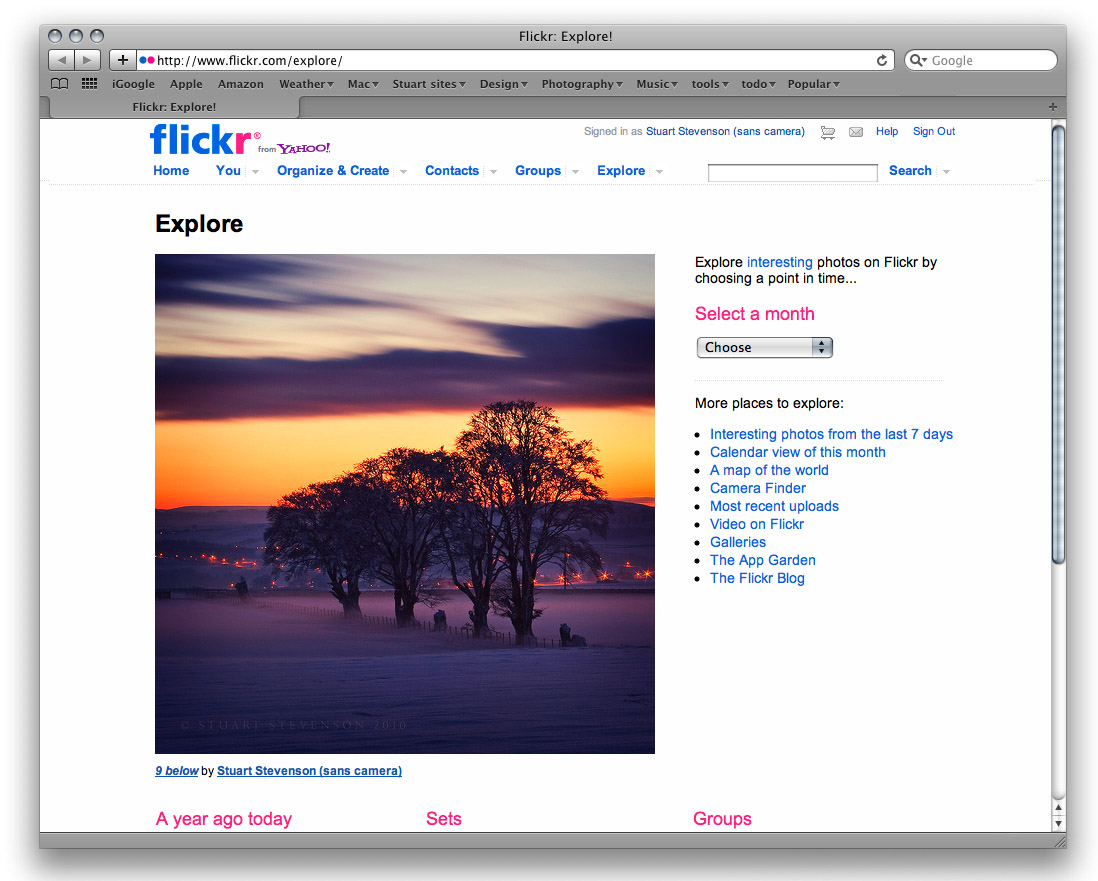Click the browser back arrow button
1098x881 pixels.
[62, 60]
